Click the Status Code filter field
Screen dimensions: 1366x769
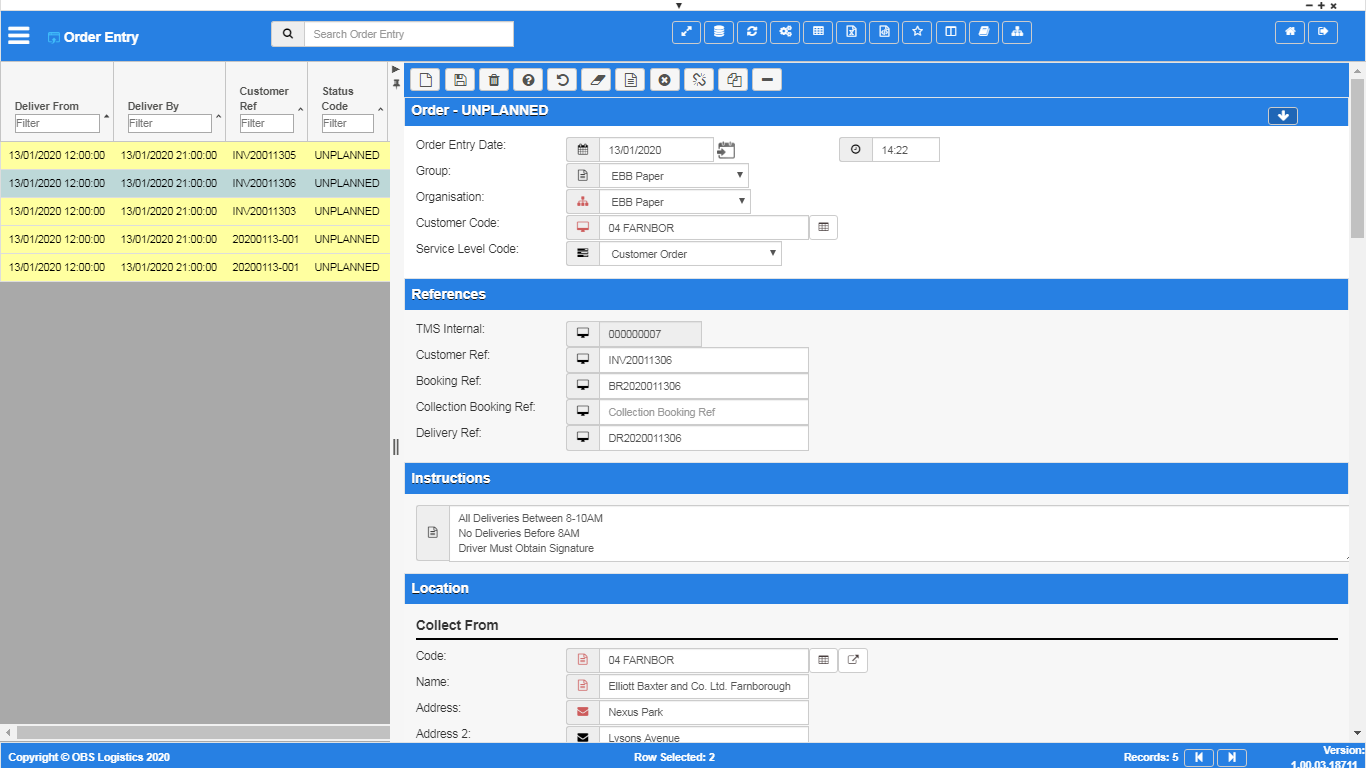(x=348, y=123)
